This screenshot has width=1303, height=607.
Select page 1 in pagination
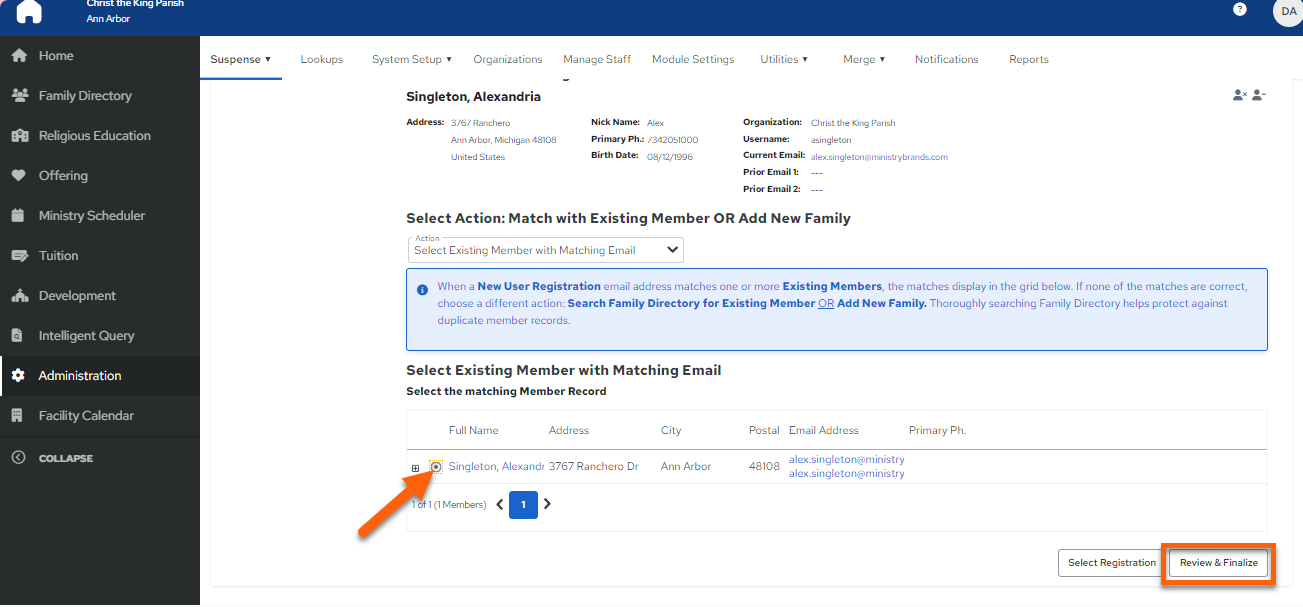coord(523,505)
